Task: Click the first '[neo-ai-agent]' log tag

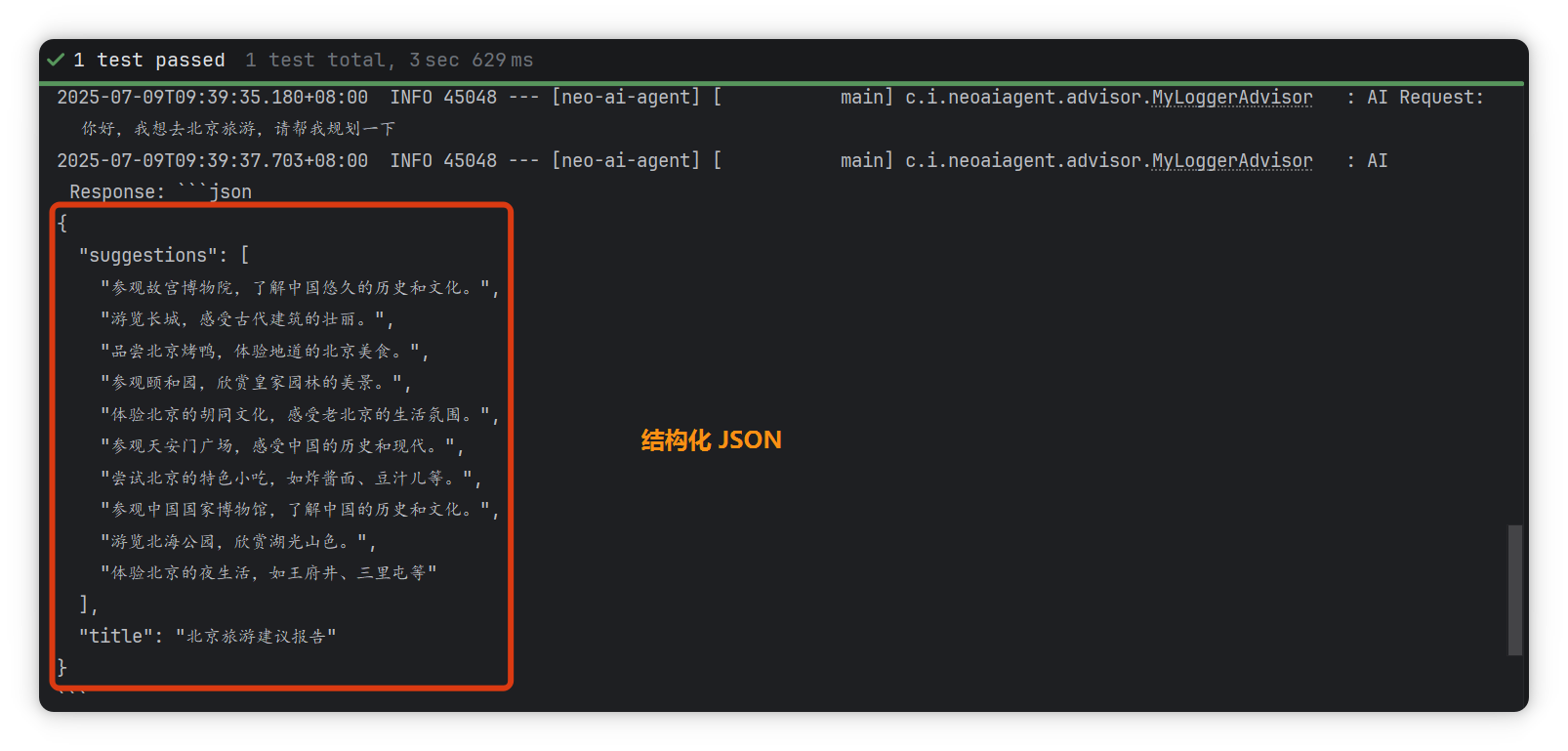Action: [626, 98]
